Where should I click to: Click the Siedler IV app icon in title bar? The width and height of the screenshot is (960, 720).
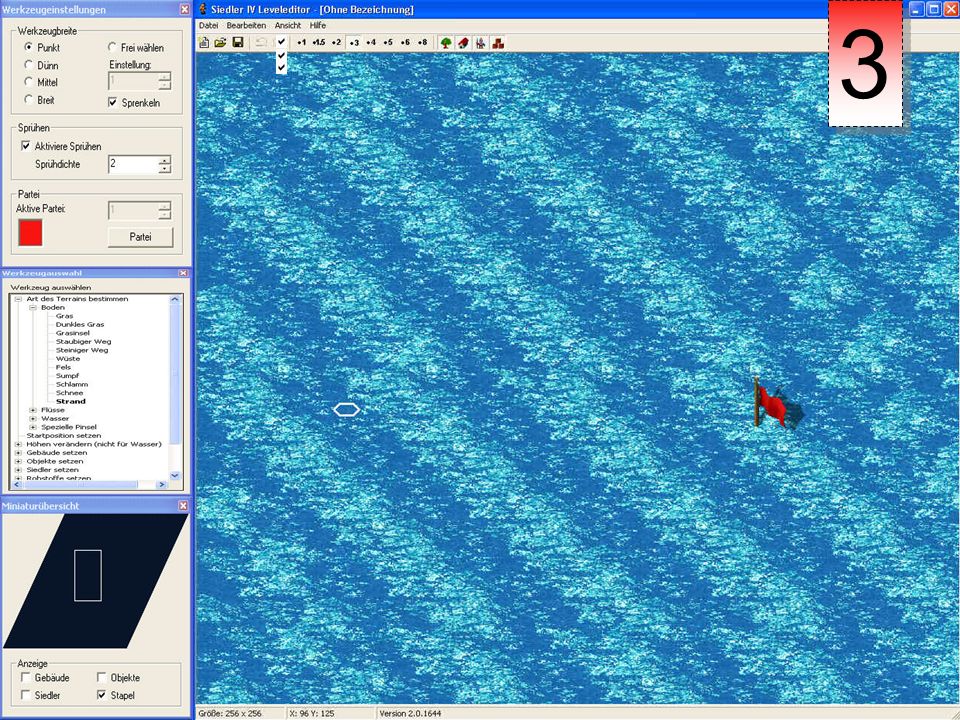tap(203, 9)
